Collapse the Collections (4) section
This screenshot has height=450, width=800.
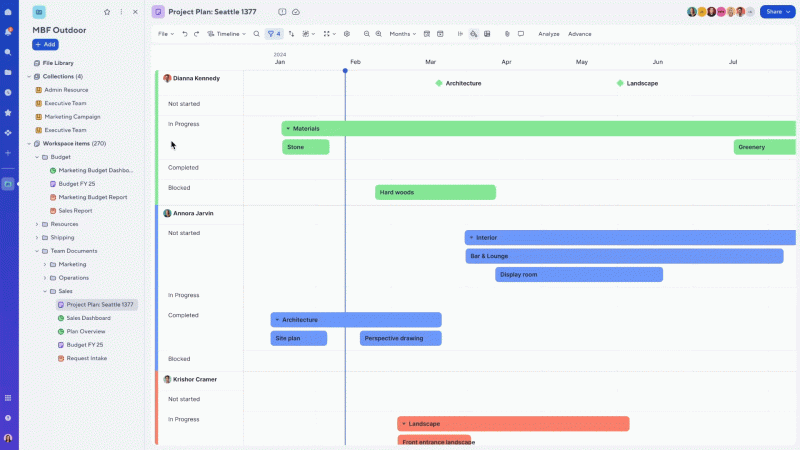point(29,77)
